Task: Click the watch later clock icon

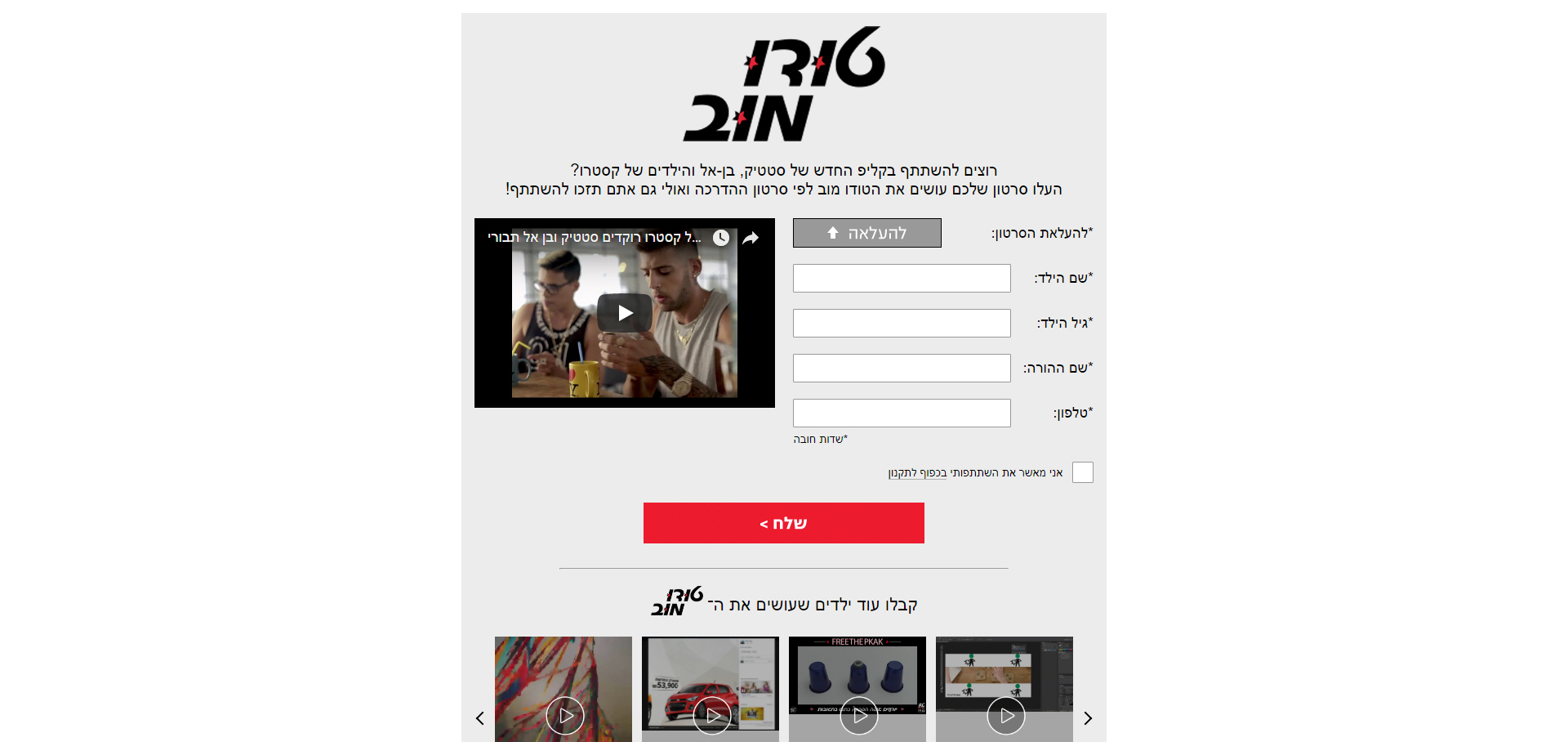Action: point(721,238)
